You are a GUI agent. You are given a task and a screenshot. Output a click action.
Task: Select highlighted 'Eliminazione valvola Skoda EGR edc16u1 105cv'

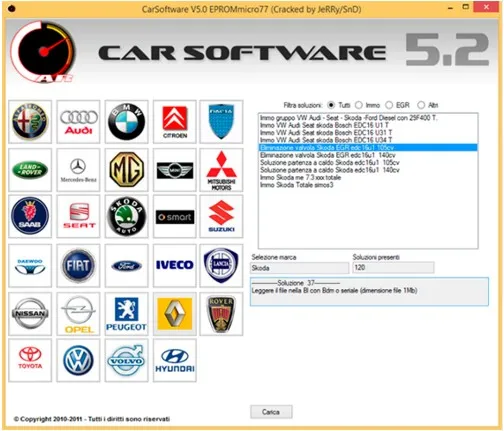(x=368, y=147)
